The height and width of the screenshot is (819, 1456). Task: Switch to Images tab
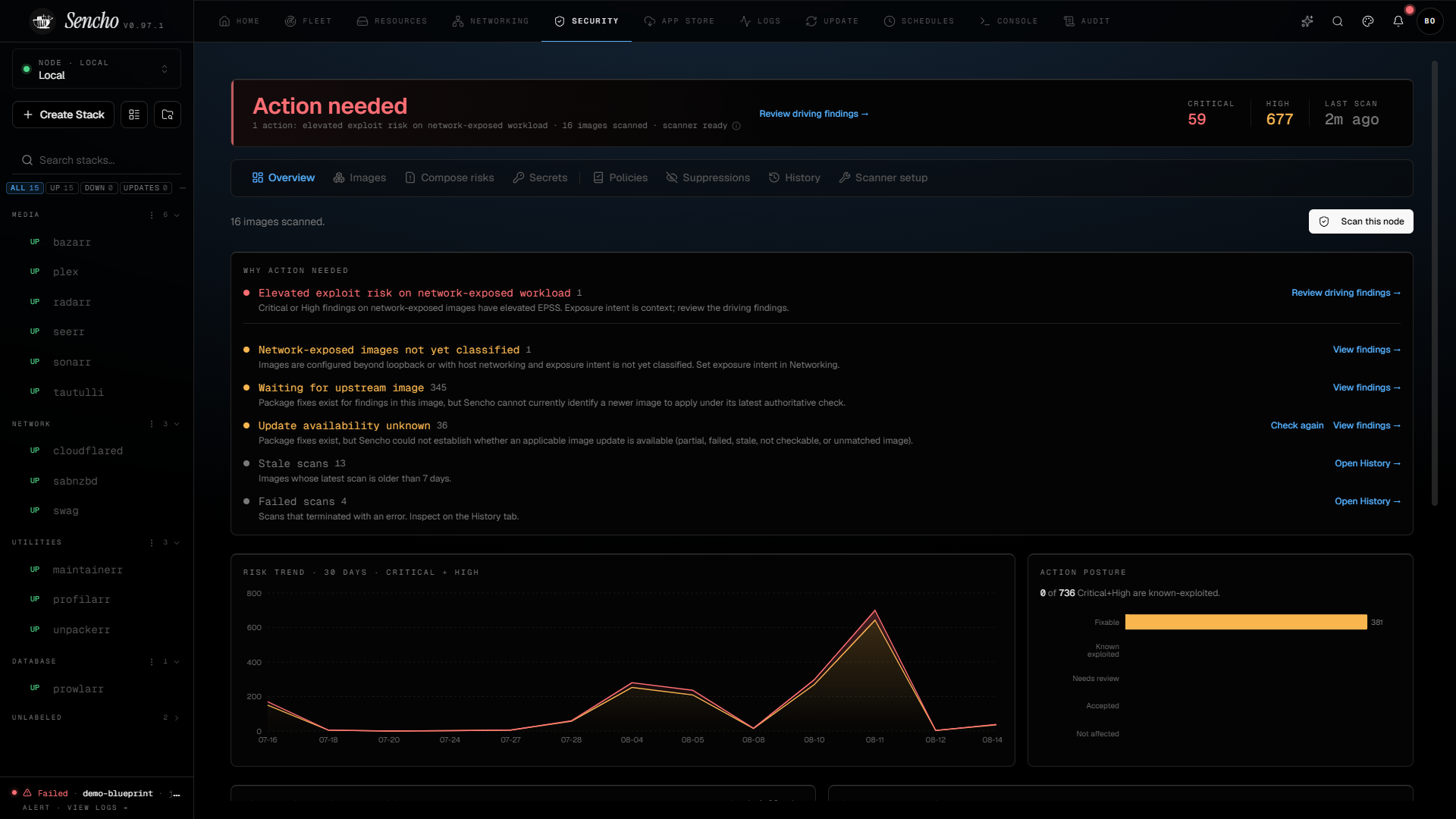tap(359, 177)
